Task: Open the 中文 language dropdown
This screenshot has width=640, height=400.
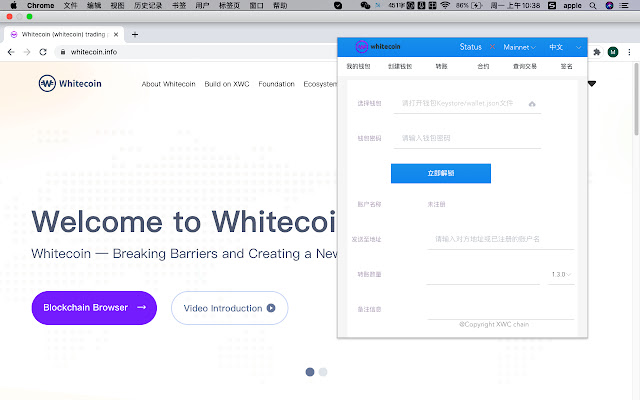Action: click(x=565, y=47)
